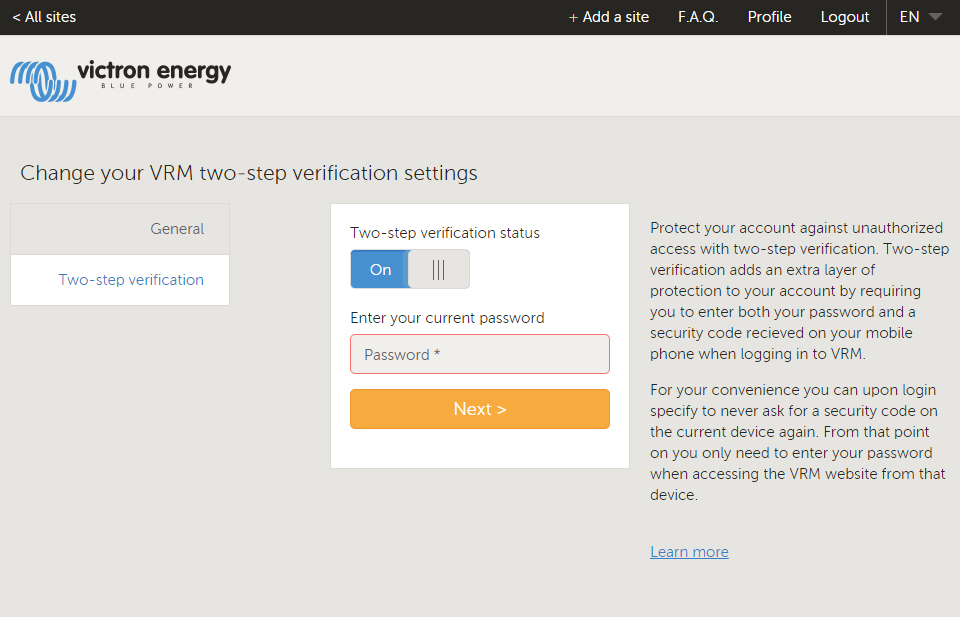The width and height of the screenshot is (960, 617).
Task: Click the Protect your account description paragraph
Action: click(797, 290)
